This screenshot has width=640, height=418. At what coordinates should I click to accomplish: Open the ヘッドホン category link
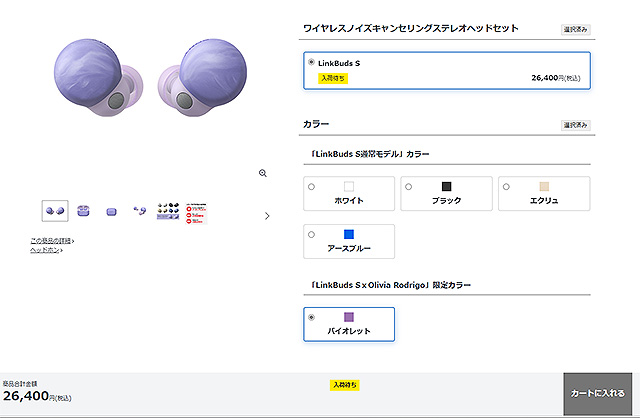click(46, 250)
